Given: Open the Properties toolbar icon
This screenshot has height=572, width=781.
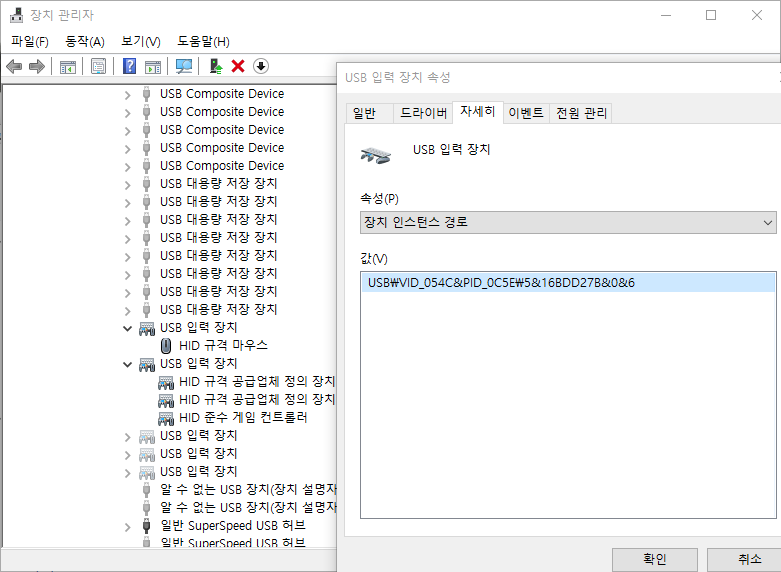Looking at the screenshot, I should (x=99, y=66).
